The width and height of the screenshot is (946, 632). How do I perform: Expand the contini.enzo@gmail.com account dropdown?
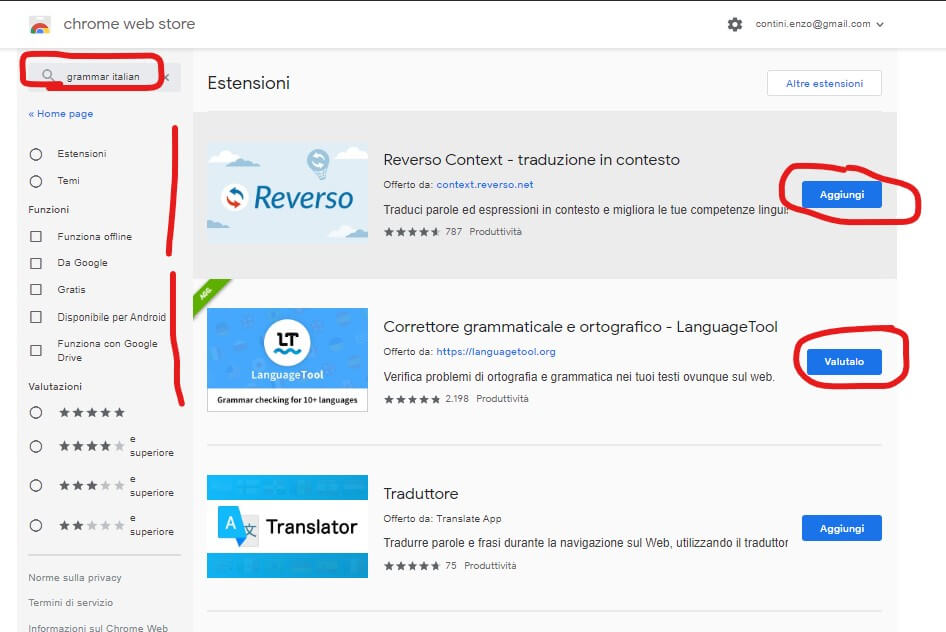click(x=820, y=24)
